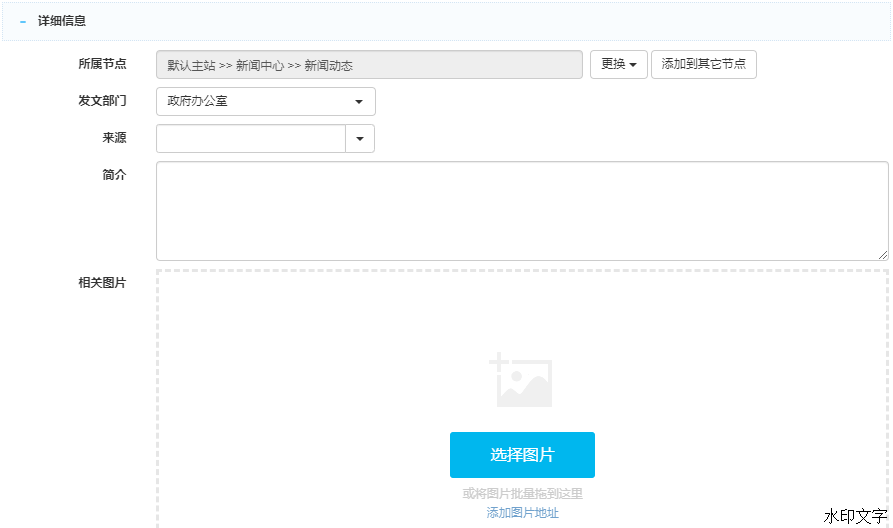Click the blue 选择图片 button
893x528 pixels.
coord(522,455)
